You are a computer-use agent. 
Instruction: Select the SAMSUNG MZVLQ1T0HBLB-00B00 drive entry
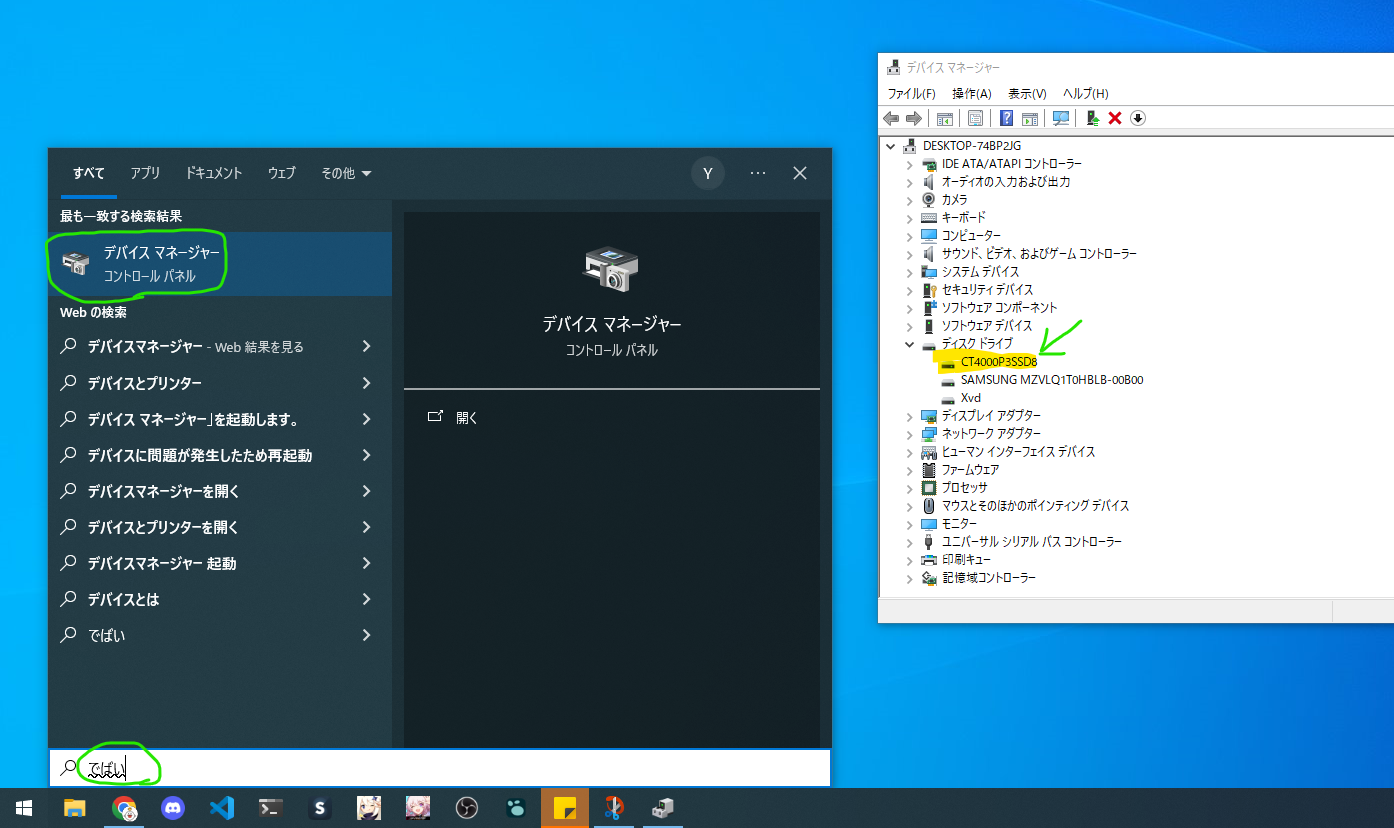coord(1051,380)
